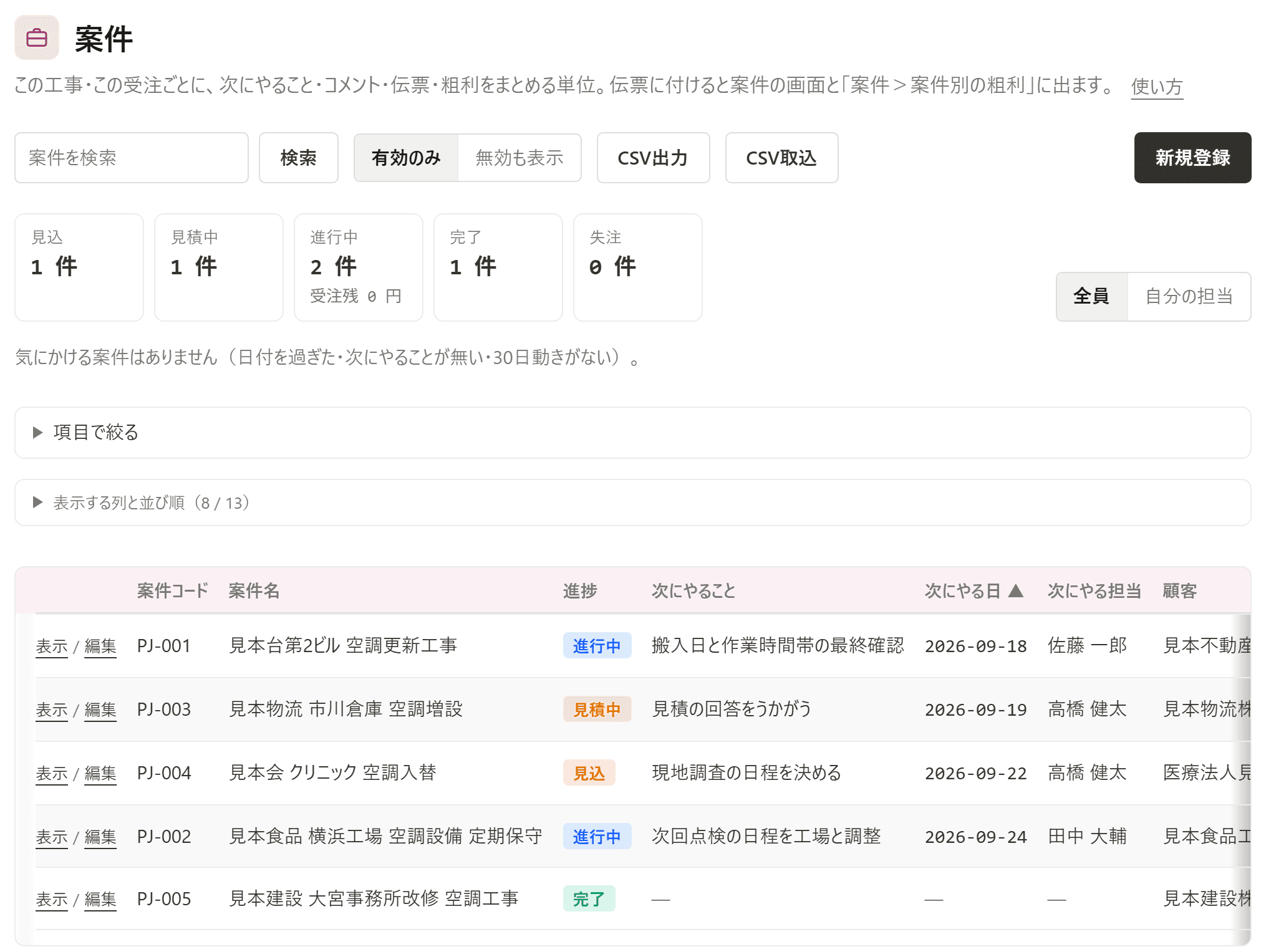This screenshot has height=952, width=1266.
Task: Click 進行中 badge in PJ-001 row
Action: tap(597, 646)
